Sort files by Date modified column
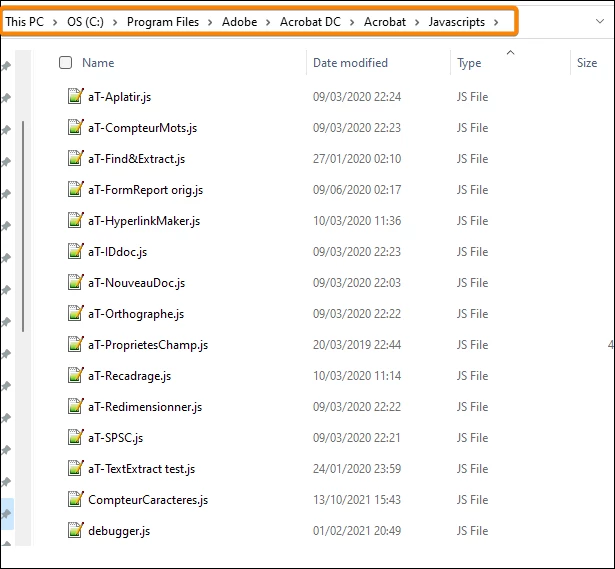615x569 pixels. [350, 63]
